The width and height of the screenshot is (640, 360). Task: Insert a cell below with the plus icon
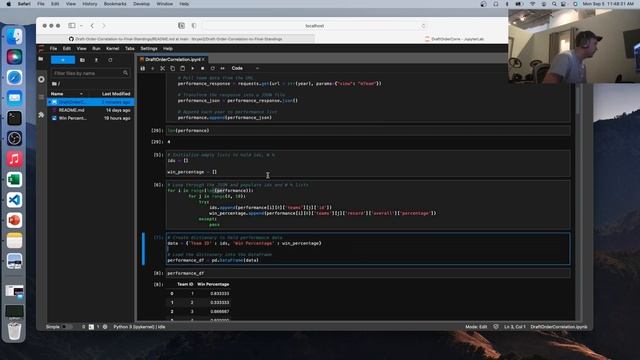153,68
